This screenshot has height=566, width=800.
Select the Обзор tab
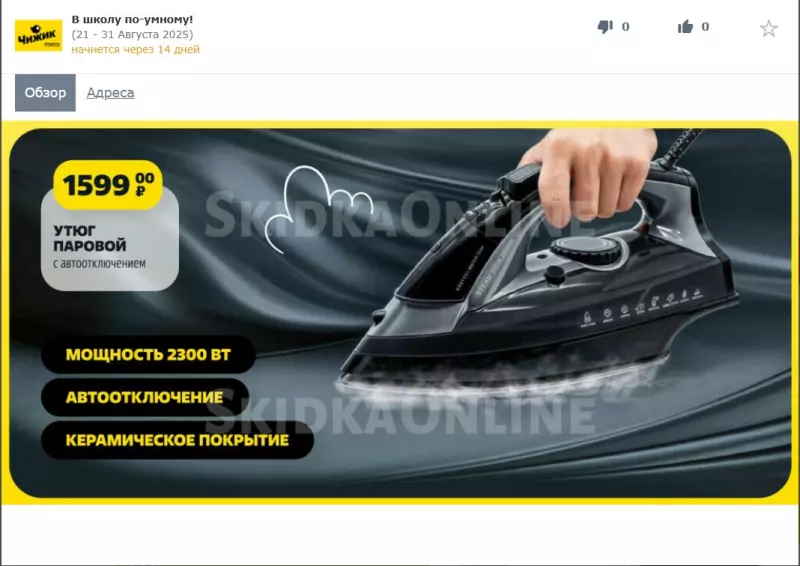coord(45,93)
